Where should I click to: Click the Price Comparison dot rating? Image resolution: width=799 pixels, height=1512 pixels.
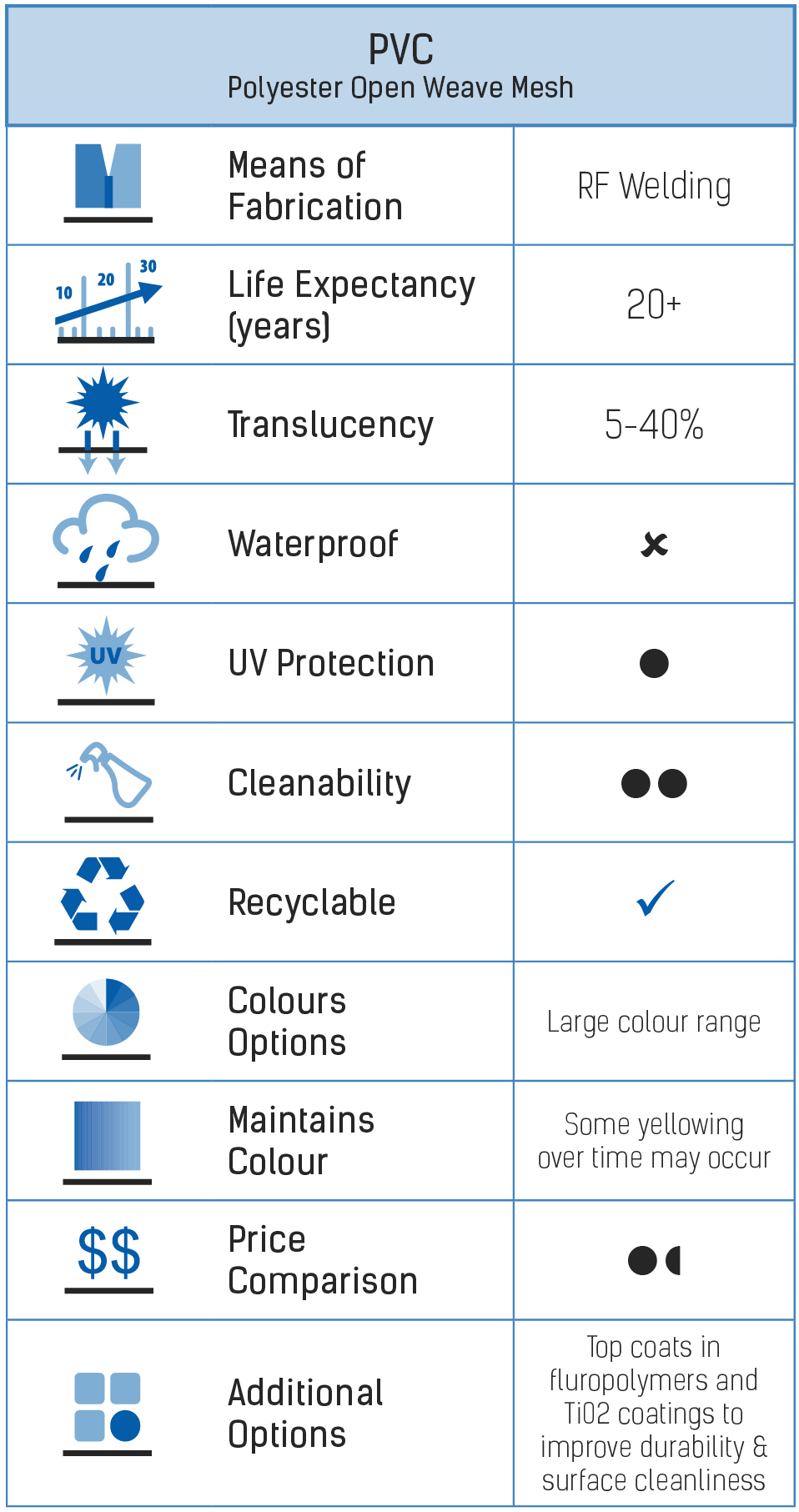(x=654, y=1260)
